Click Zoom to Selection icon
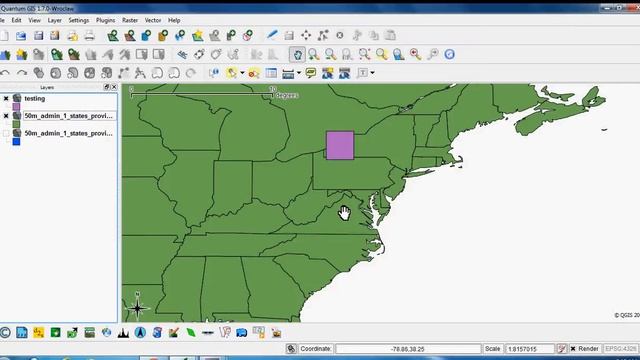The width and height of the screenshot is (640, 360). click(382, 54)
